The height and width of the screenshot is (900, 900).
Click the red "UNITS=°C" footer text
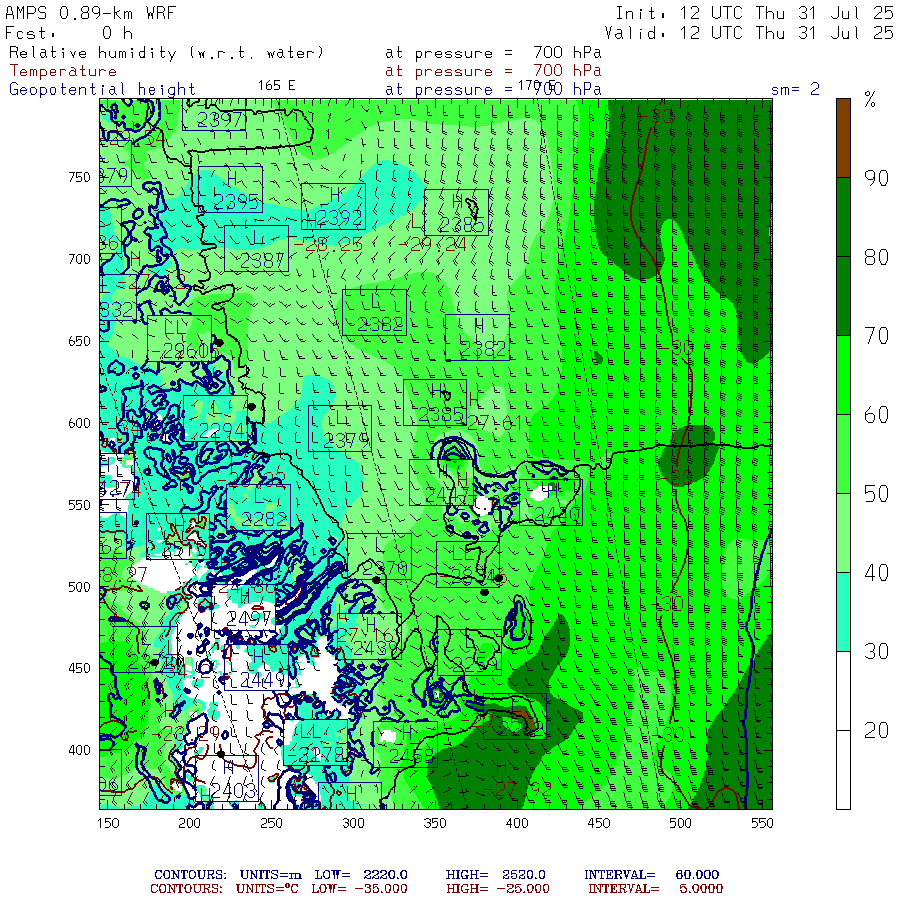point(267,889)
